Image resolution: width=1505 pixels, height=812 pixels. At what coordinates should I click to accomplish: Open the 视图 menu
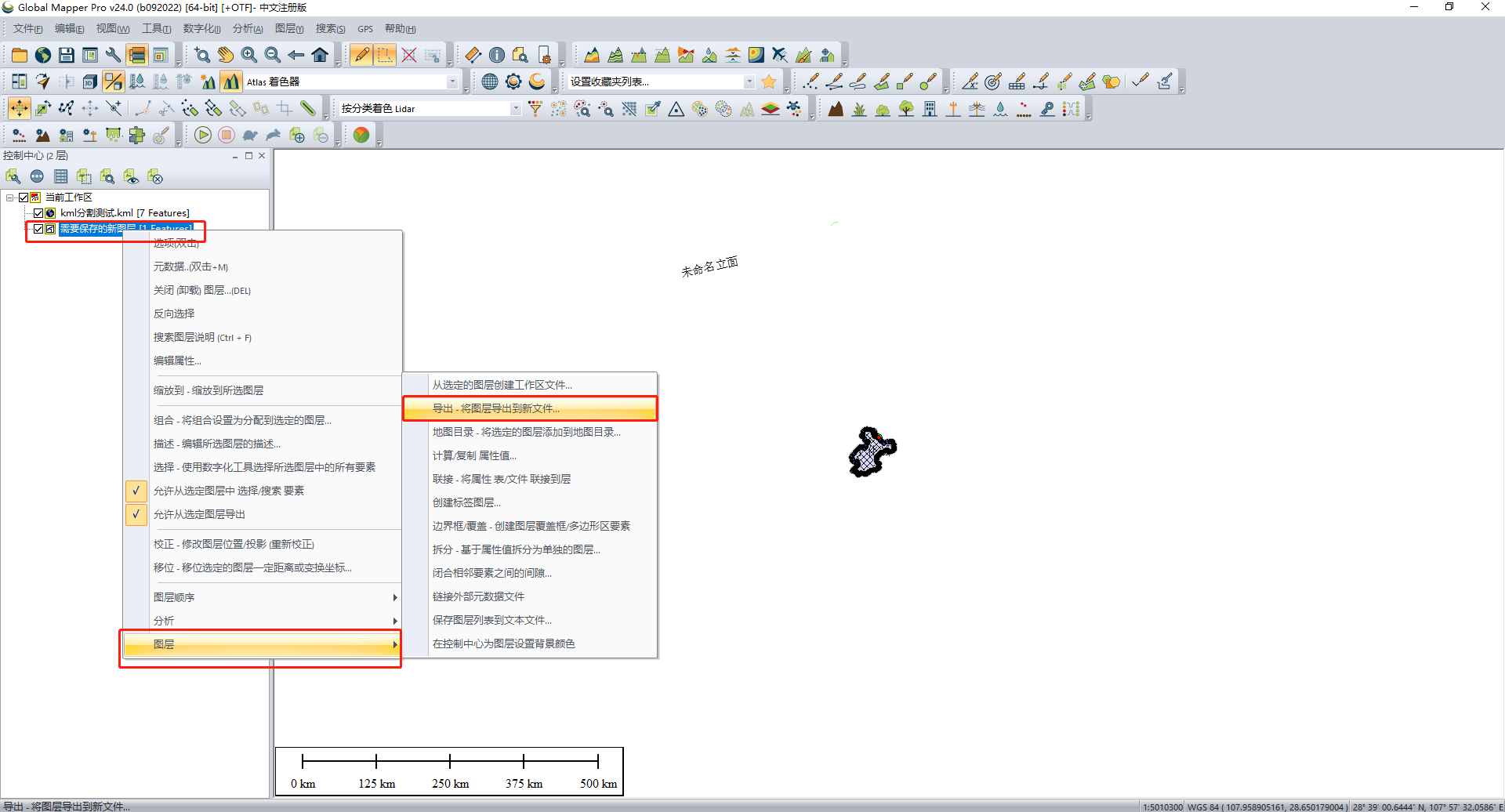[x=112, y=29]
